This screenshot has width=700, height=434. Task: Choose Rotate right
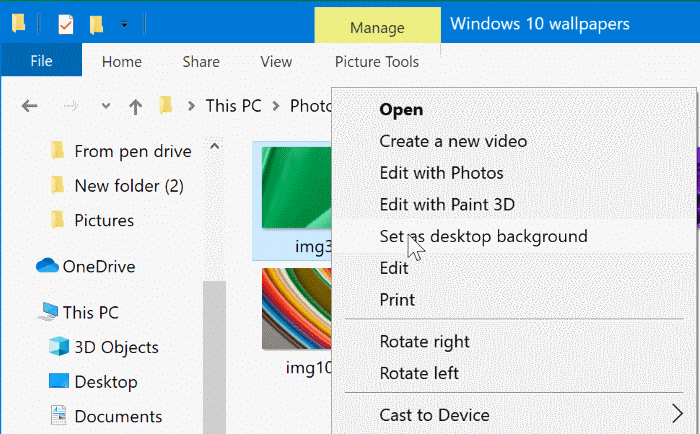424,342
